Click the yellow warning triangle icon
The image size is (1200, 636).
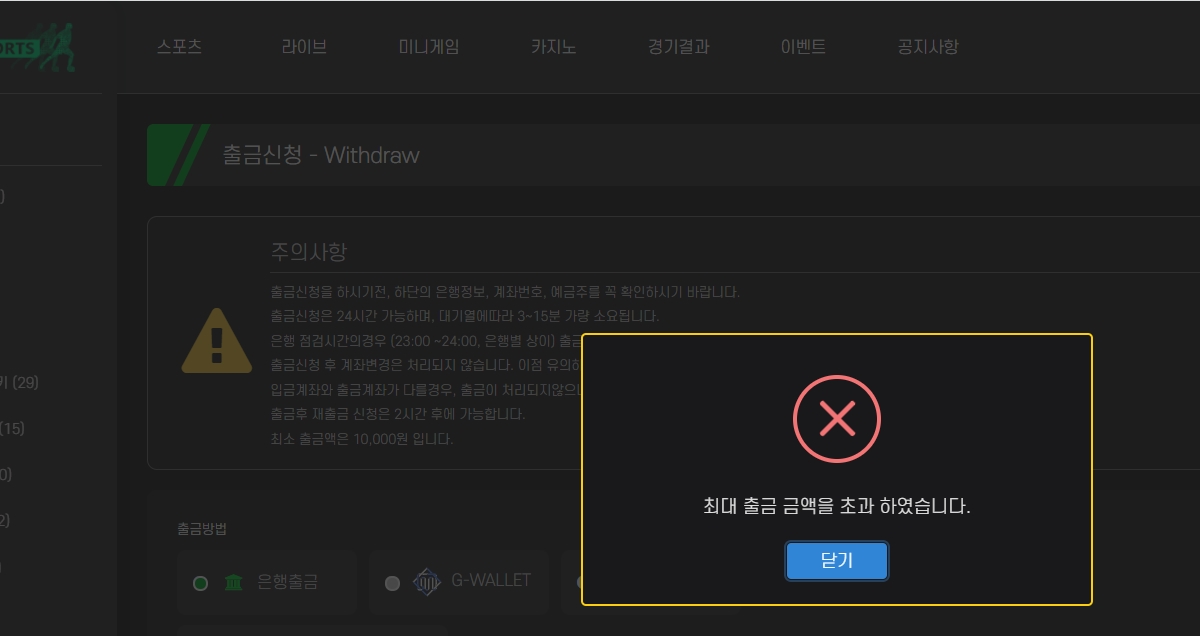216,341
